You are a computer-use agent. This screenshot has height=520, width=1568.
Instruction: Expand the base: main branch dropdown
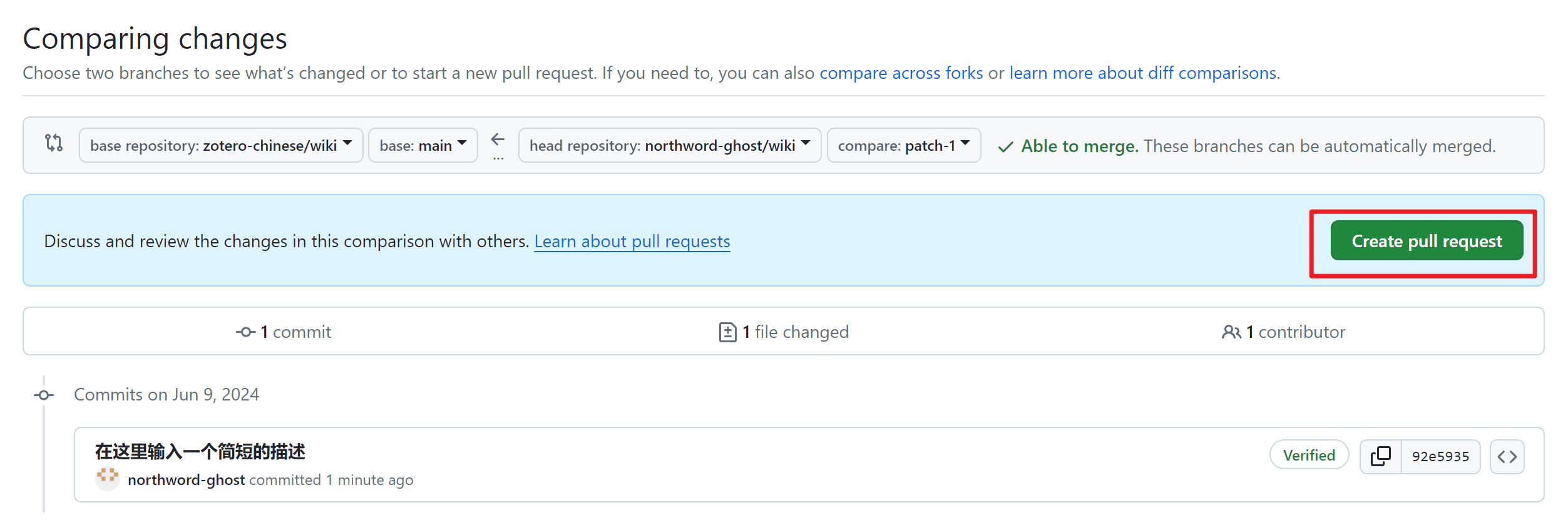tap(423, 146)
